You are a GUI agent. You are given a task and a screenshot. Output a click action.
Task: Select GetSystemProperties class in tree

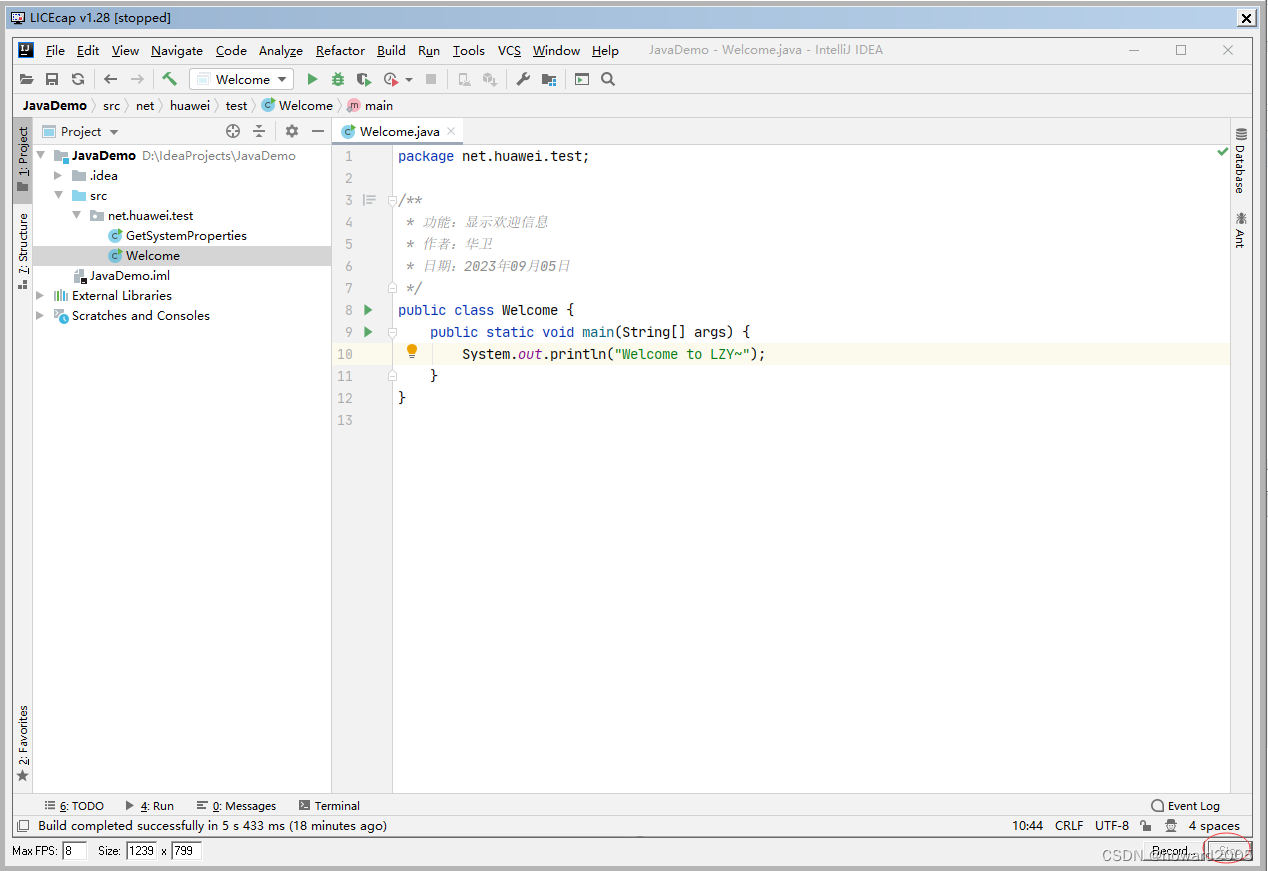(x=186, y=235)
